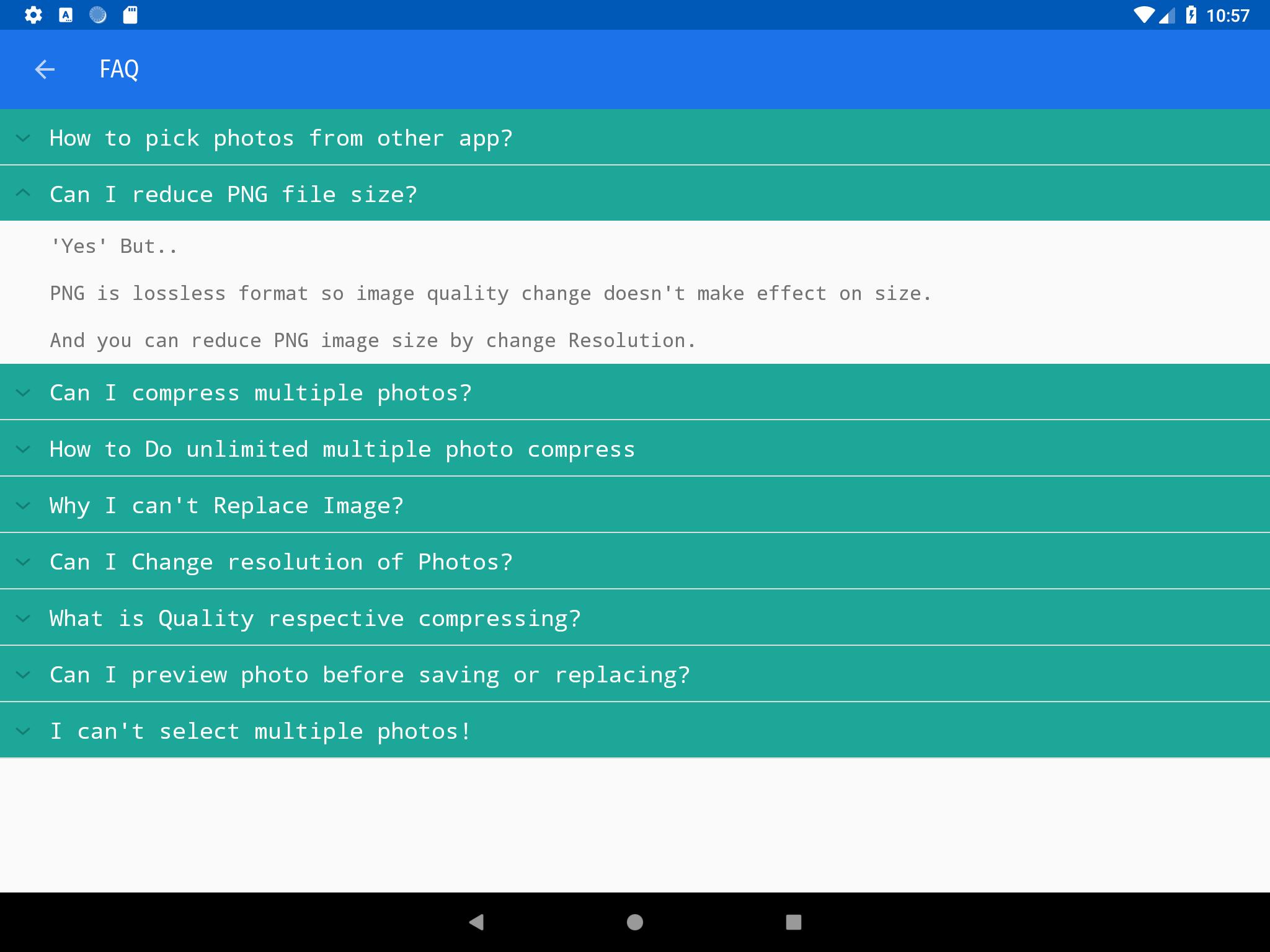1270x952 pixels.
Task: Tap the SD card status icon
Action: pos(130,15)
